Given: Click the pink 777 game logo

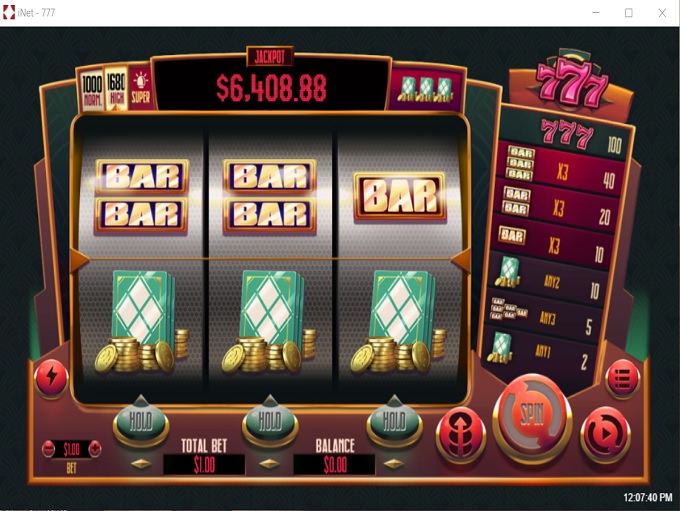Looking at the screenshot, I should pos(571,83).
